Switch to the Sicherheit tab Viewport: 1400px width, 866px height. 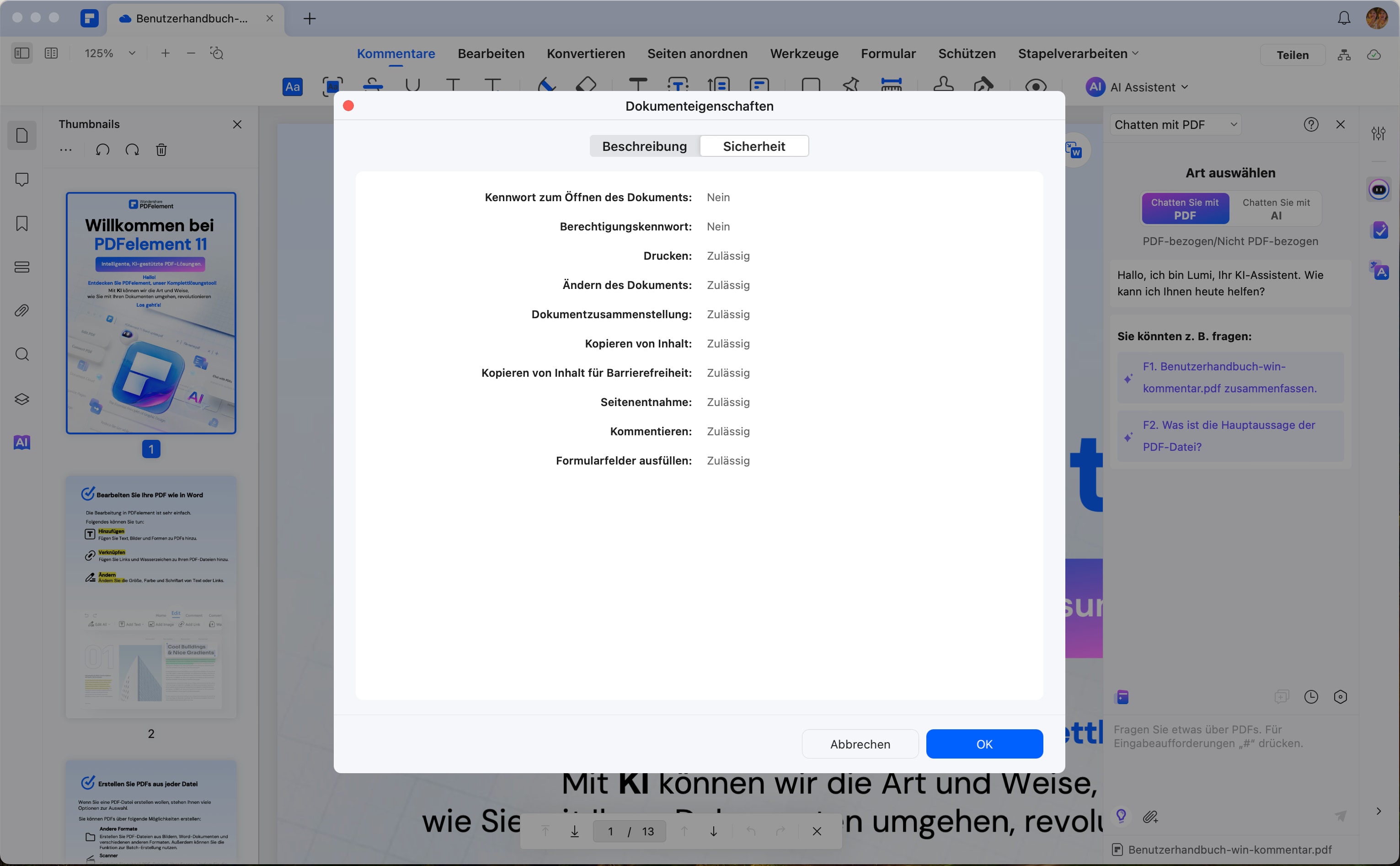pyautogui.click(x=753, y=146)
